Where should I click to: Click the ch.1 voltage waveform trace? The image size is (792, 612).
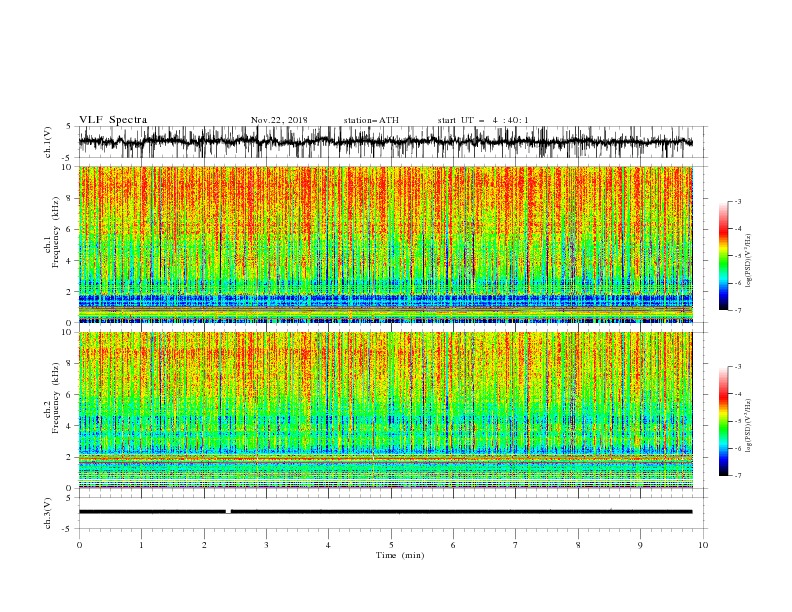385,142
